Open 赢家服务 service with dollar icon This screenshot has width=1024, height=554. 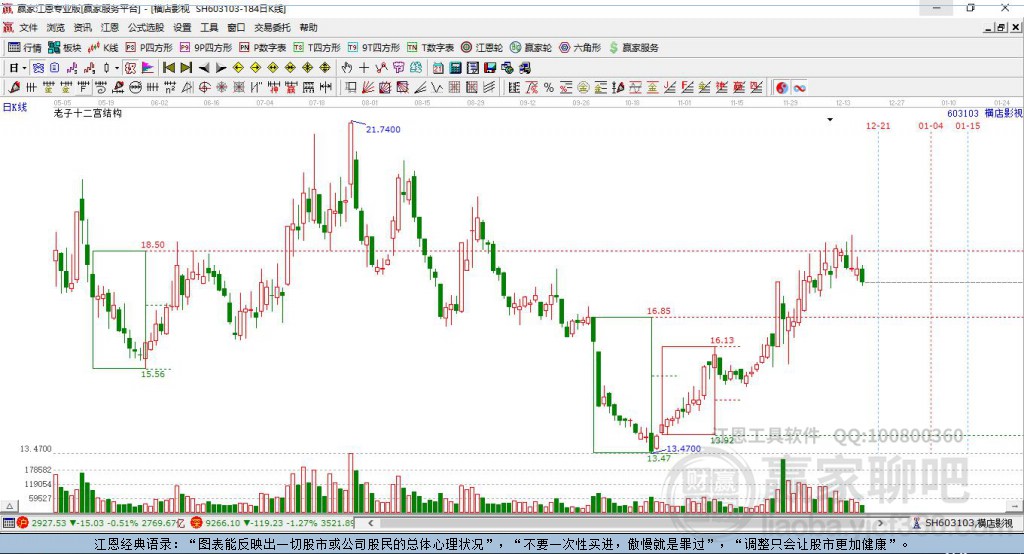634,48
